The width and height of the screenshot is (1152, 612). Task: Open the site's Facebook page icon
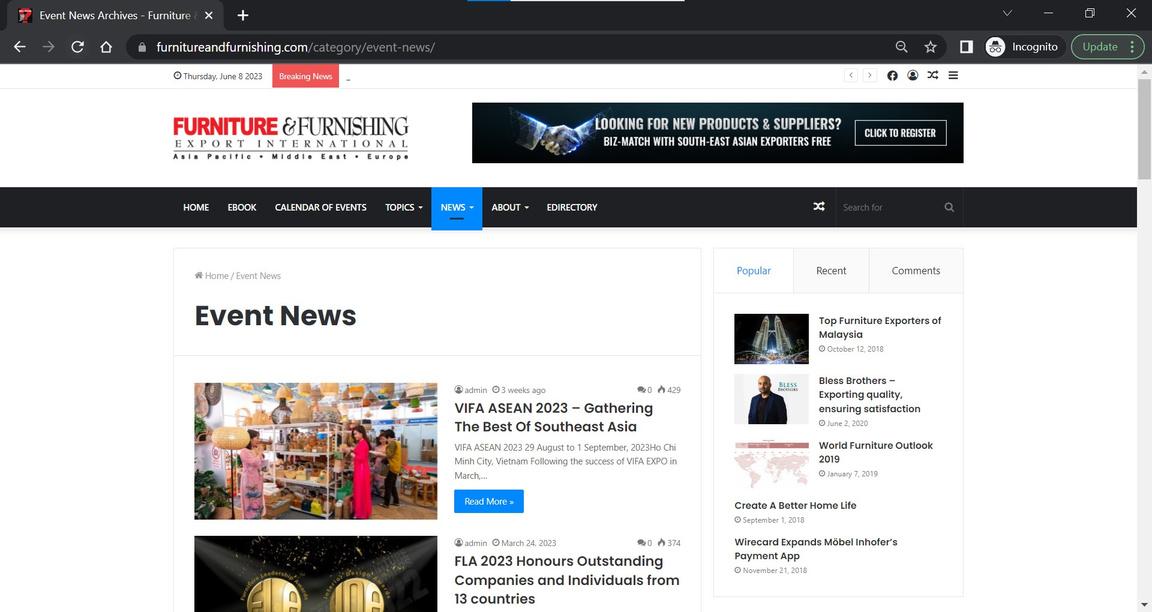(892, 75)
